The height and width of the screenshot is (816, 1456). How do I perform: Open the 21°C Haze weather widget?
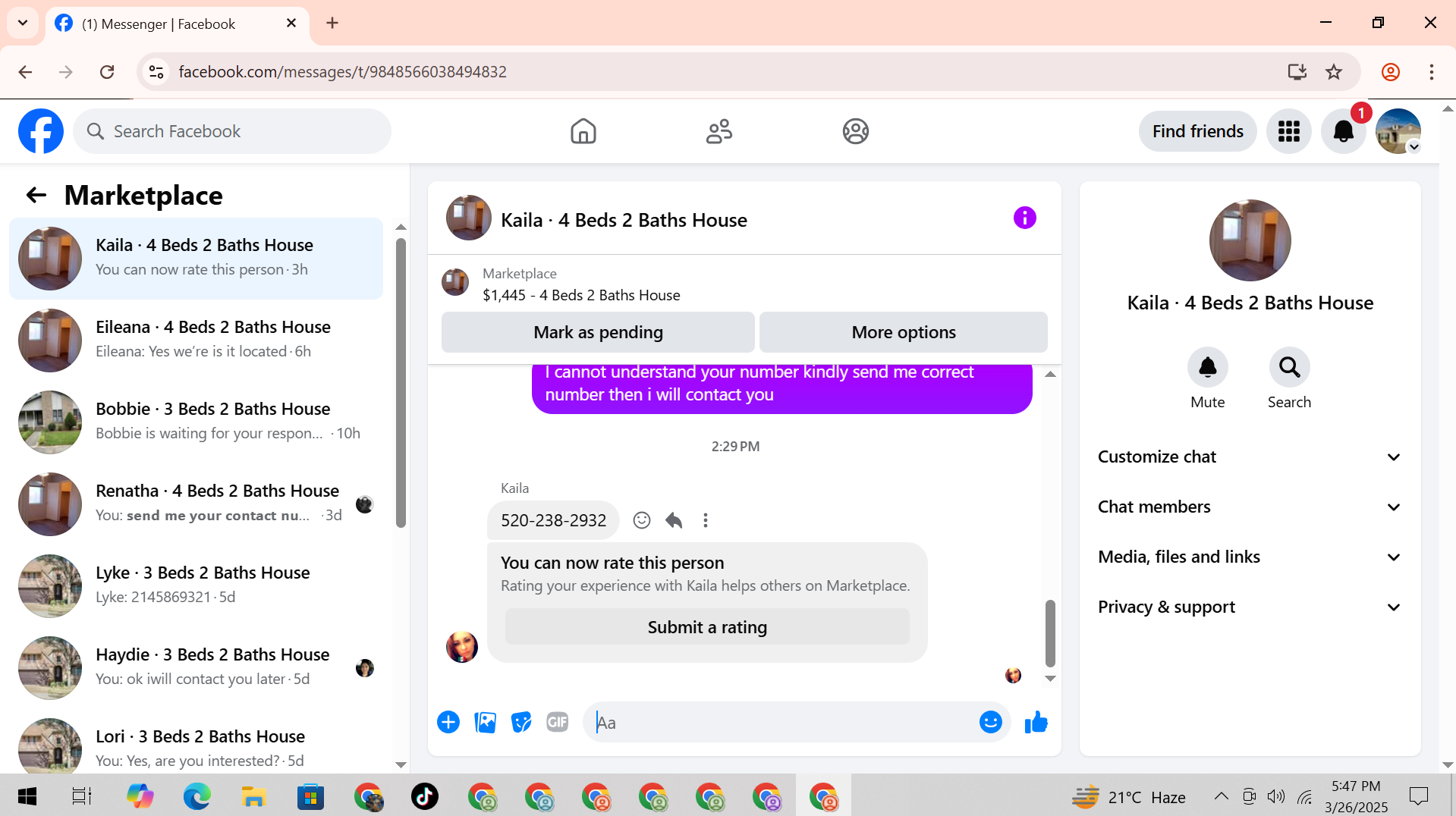(x=1128, y=797)
